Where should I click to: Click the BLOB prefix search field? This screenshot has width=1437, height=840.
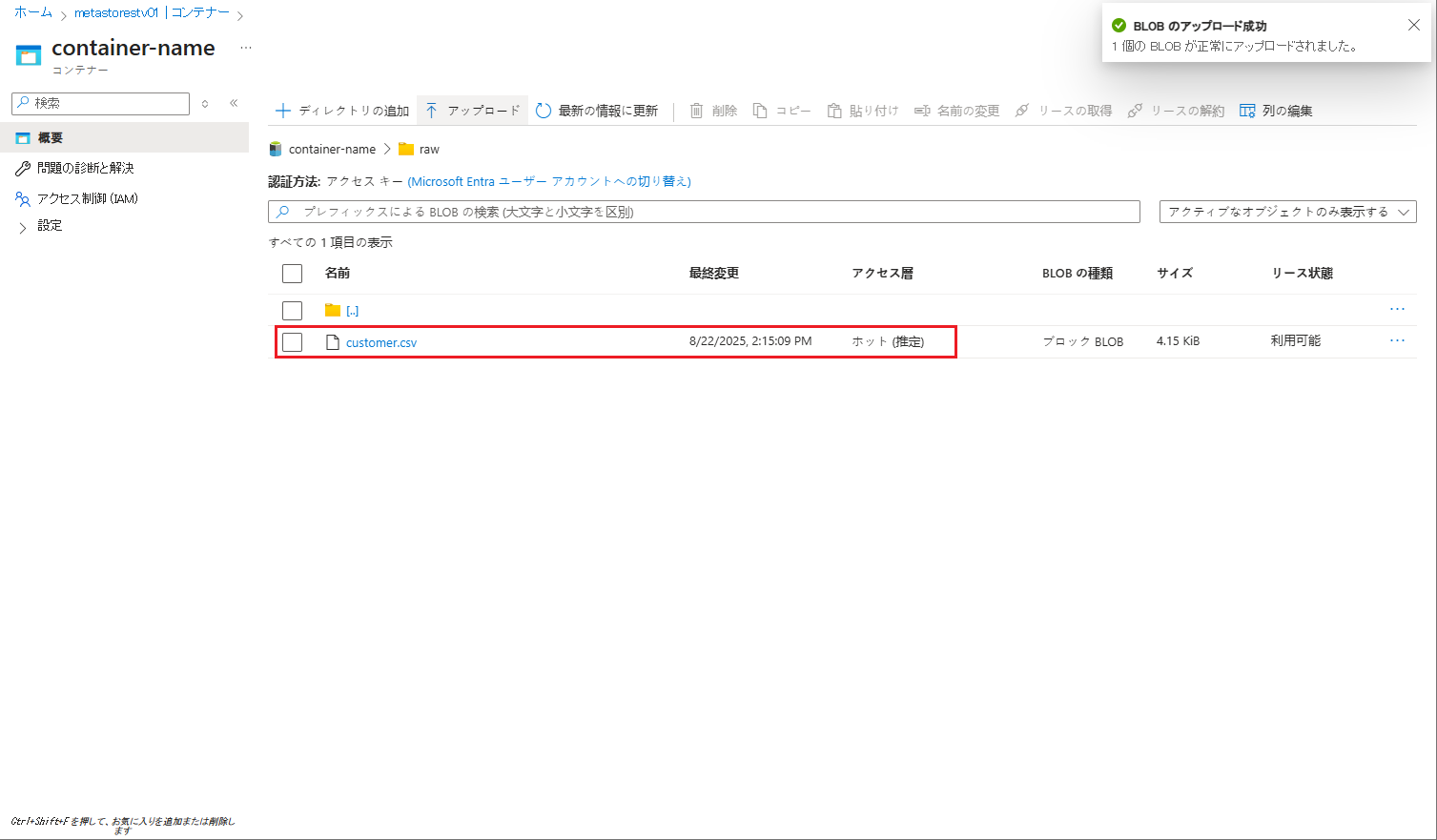pyautogui.click(x=704, y=212)
